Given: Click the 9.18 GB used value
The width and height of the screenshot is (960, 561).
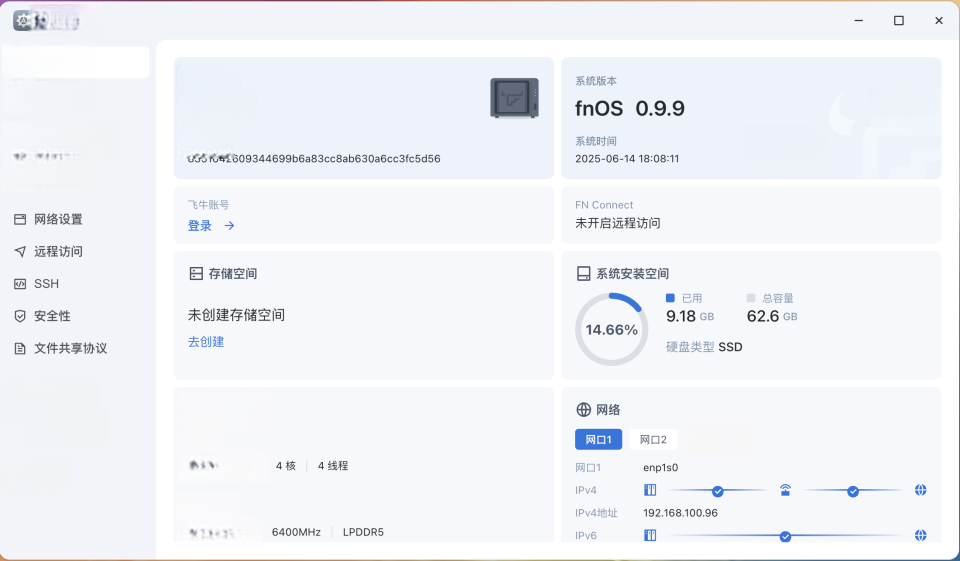Looking at the screenshot, I should pos(690,316).
